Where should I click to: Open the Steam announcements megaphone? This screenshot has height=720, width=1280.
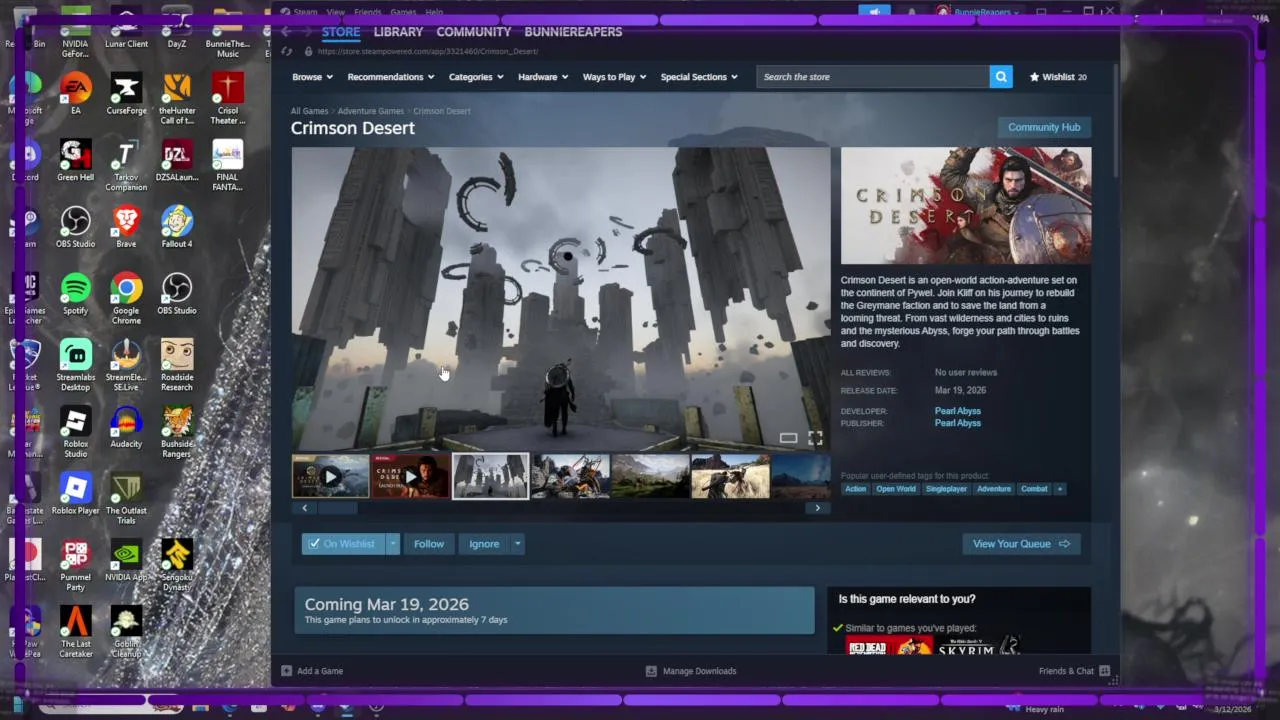pyautogui.click(x=875, y=12)
